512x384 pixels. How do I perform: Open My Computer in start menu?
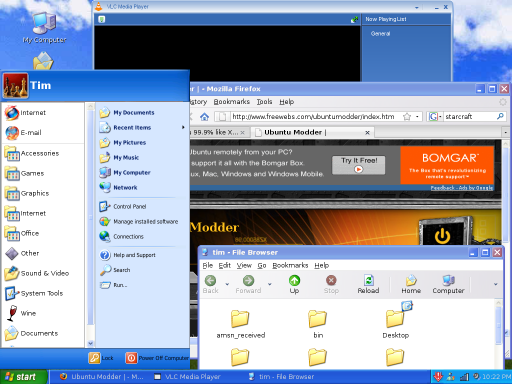[125, 172]
